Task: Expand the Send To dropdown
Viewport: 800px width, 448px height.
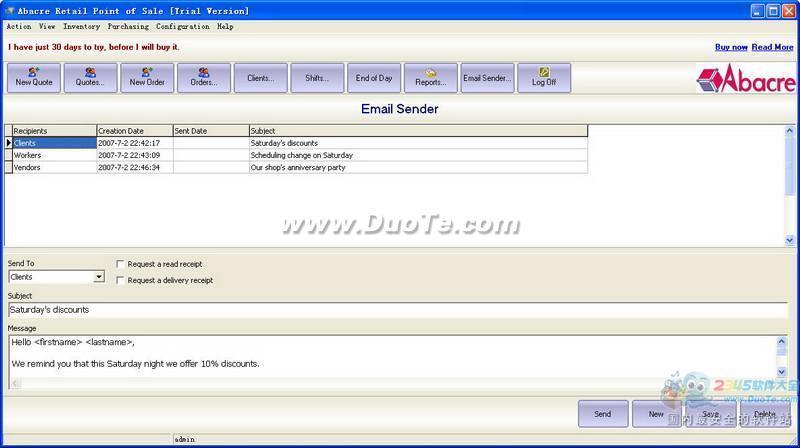Action: pyautogui.click(x=99, y=277)
